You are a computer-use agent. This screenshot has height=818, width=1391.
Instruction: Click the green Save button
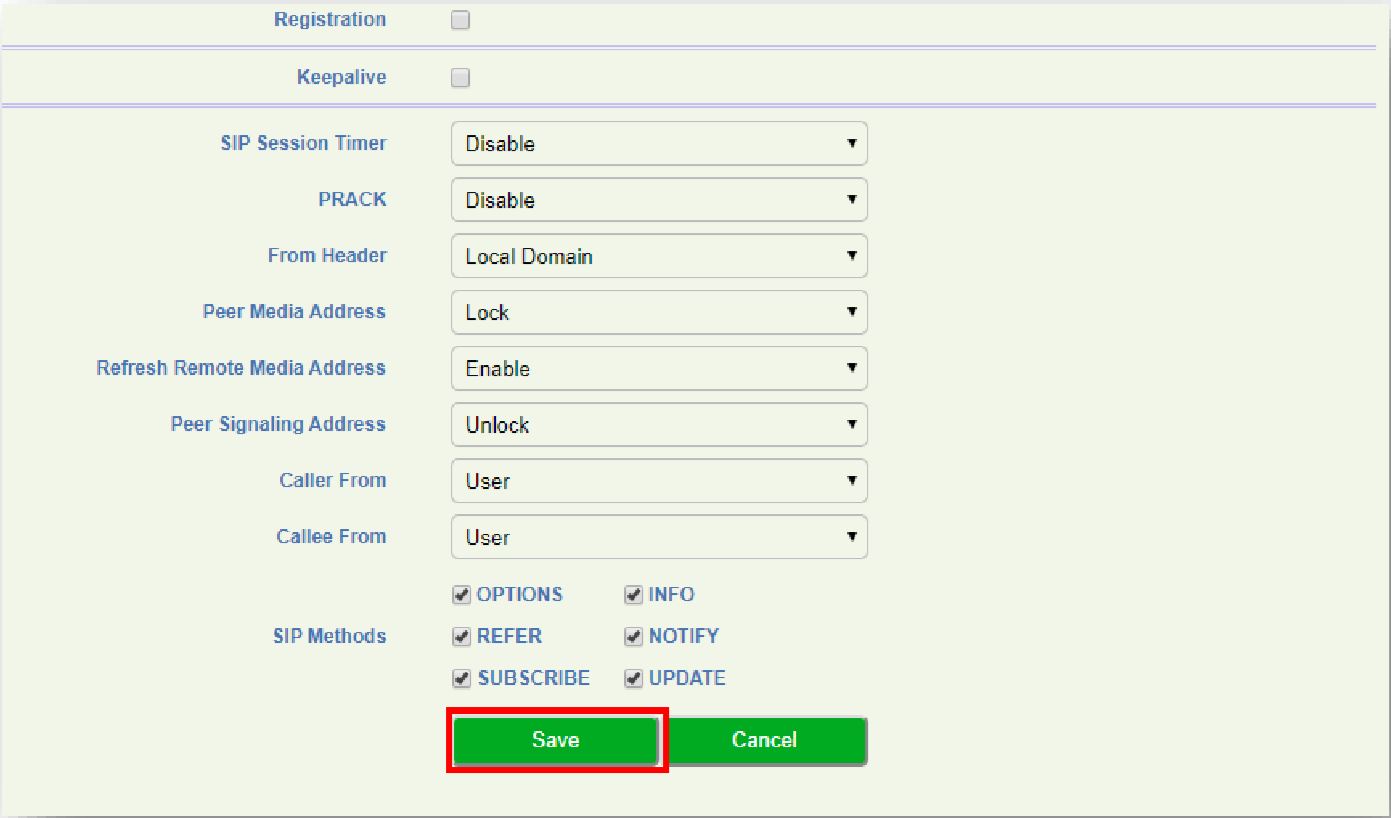point(556,740)
